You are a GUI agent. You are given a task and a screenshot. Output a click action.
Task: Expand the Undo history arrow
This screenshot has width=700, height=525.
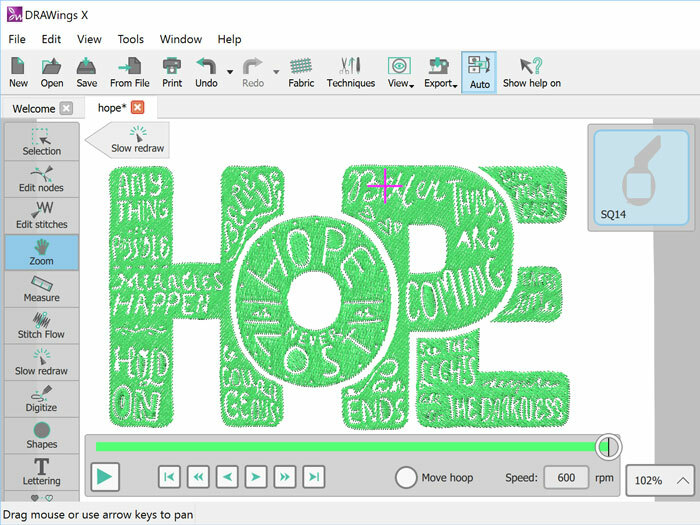click(230, 72)
